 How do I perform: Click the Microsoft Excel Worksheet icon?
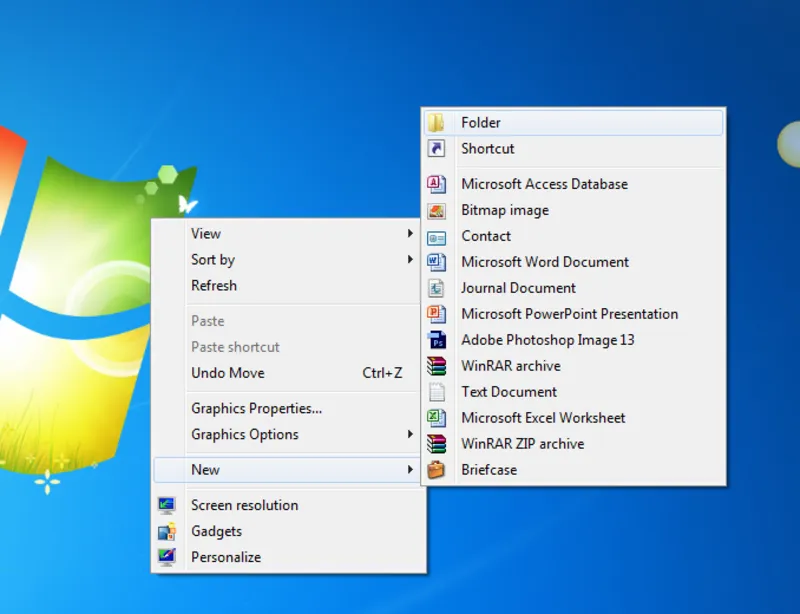436,418
